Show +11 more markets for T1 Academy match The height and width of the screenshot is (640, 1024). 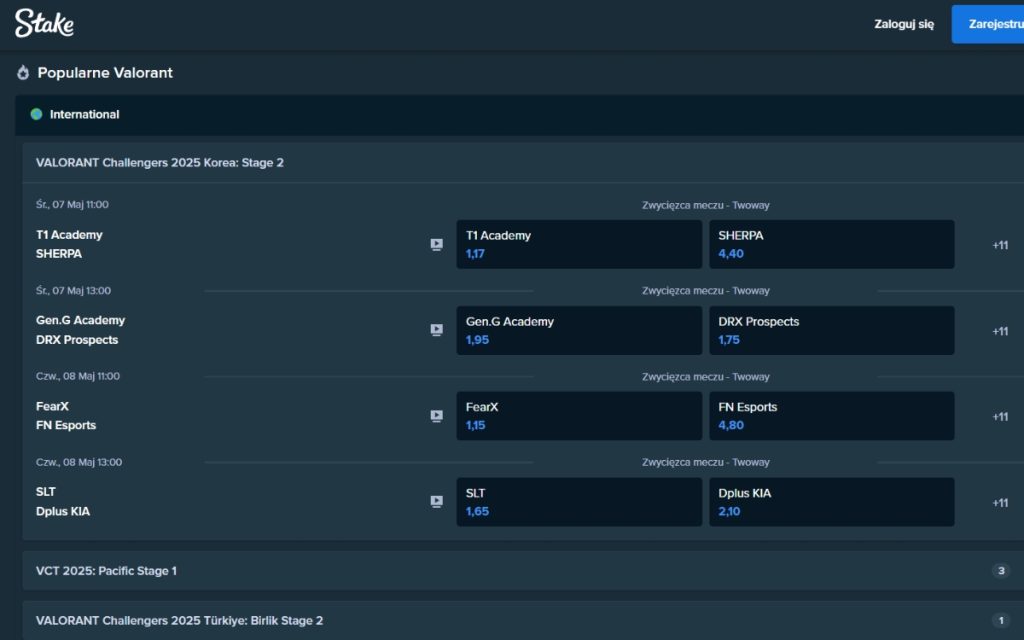click(x=999, y=245)
